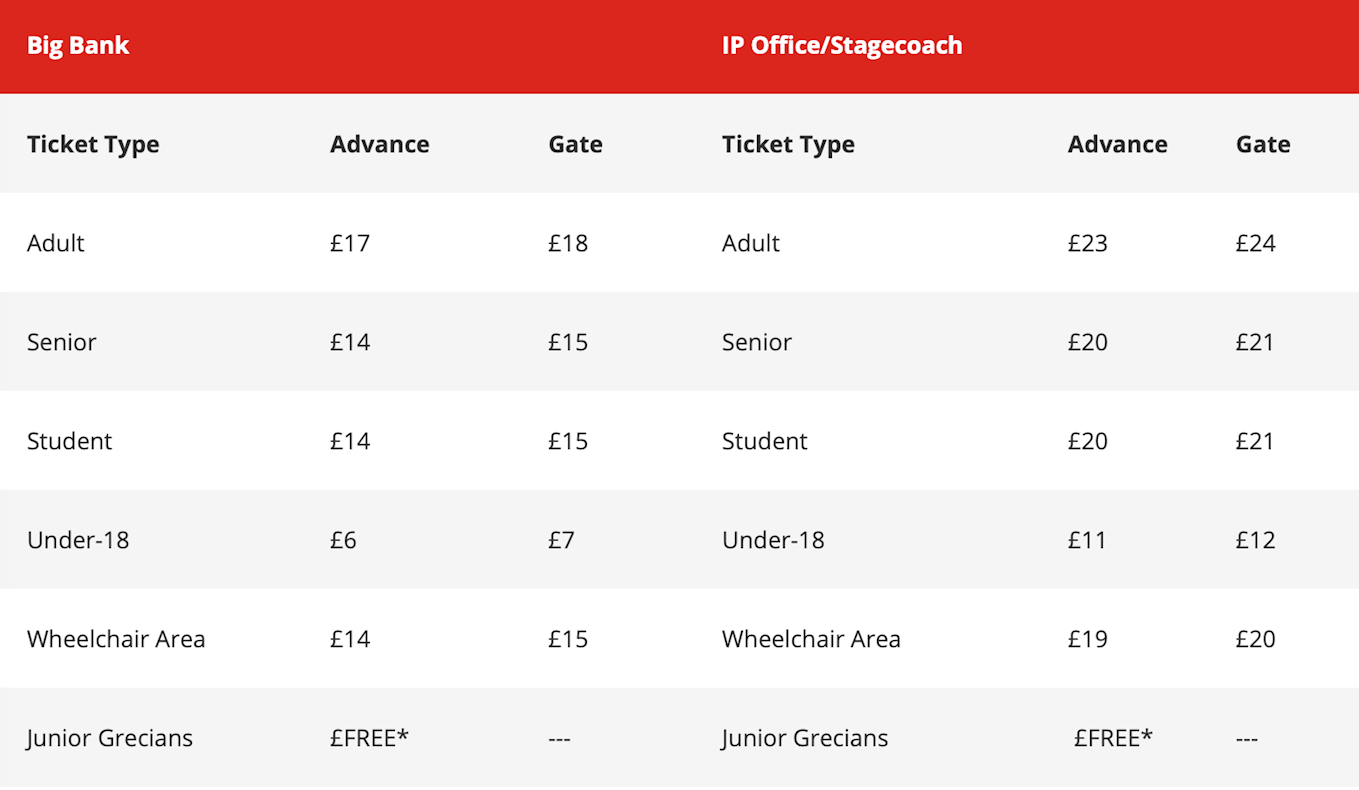Select the Big Bank Student row label
The width and height of the screenshot is (1359, 790).
(69, 441)
